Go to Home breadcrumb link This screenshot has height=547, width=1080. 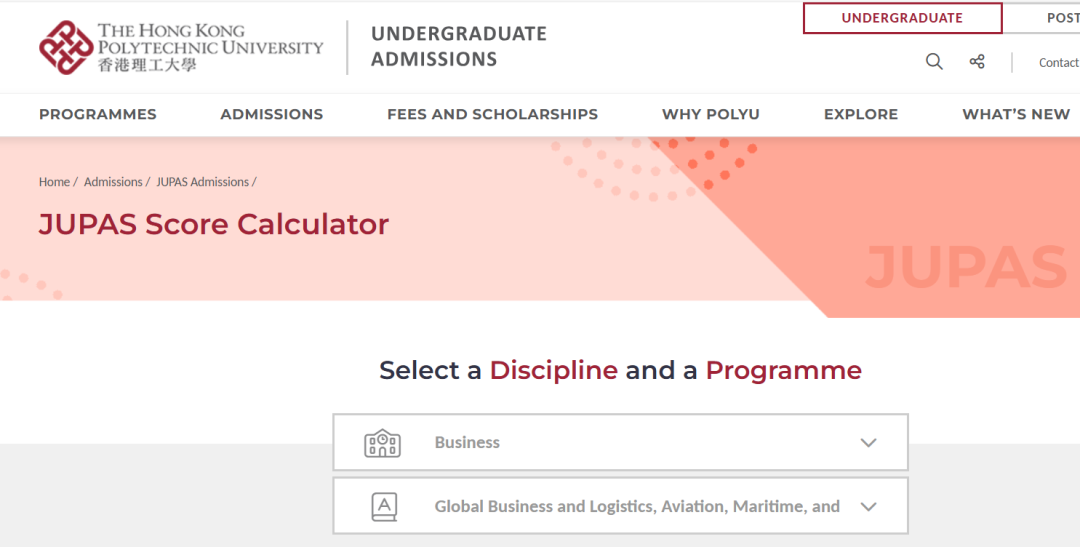tap(54, 182)
